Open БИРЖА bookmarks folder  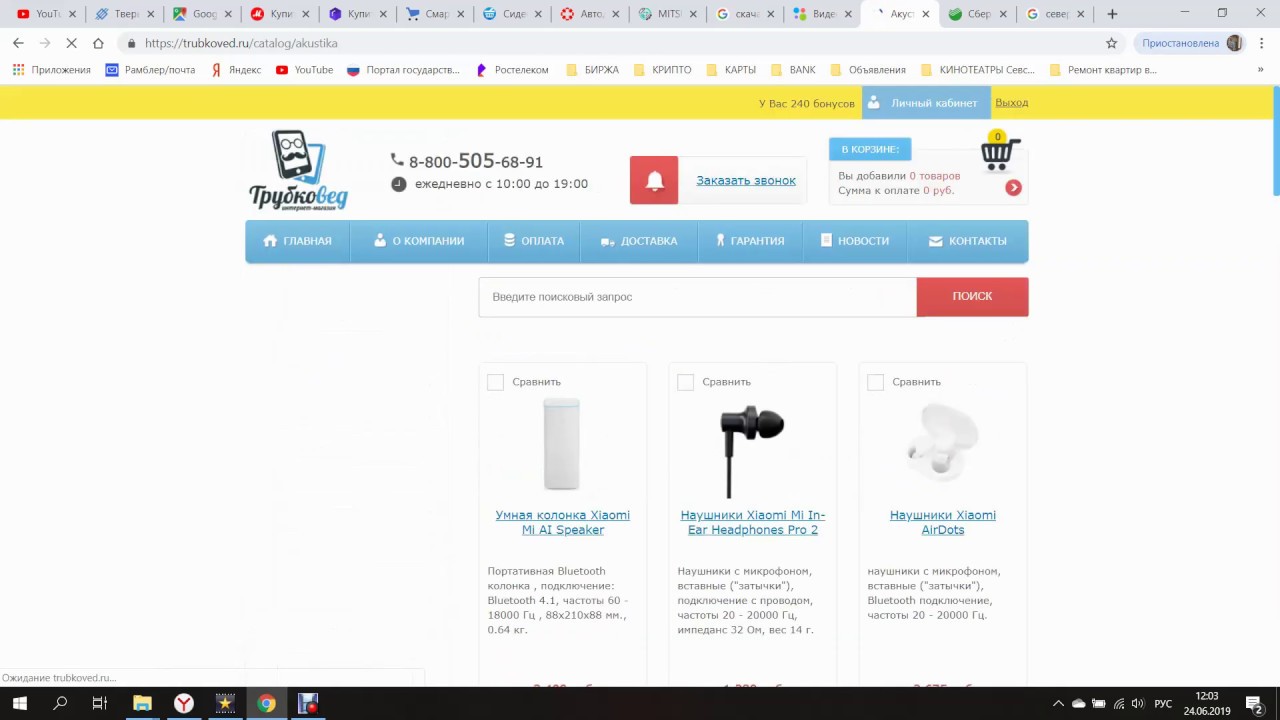tap(592, 70)
